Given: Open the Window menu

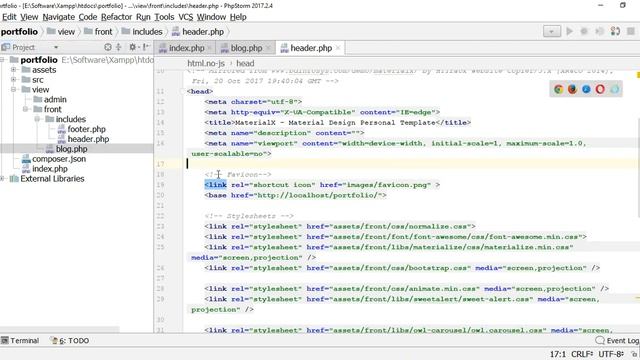Looking at the screenshot, I should pos(211,17).
